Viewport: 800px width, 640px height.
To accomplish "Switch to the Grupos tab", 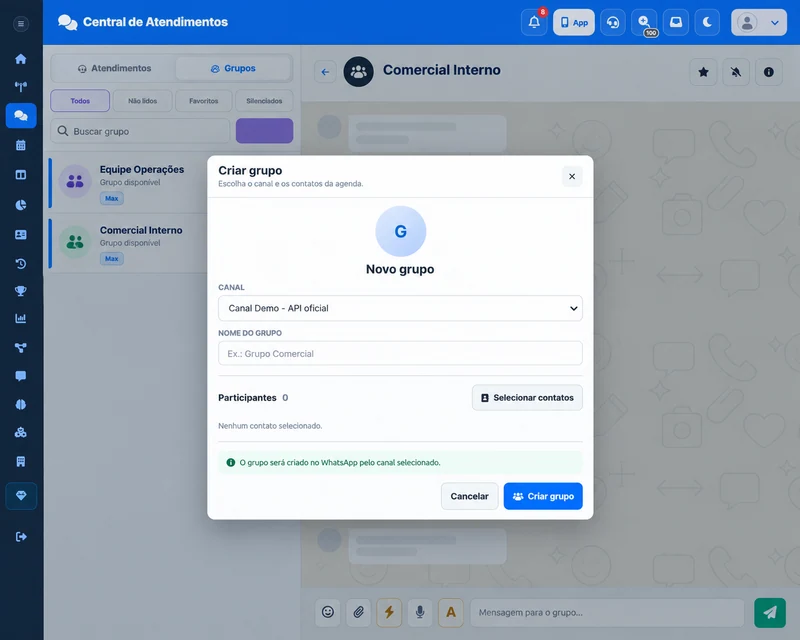I will tap(233, 68).
